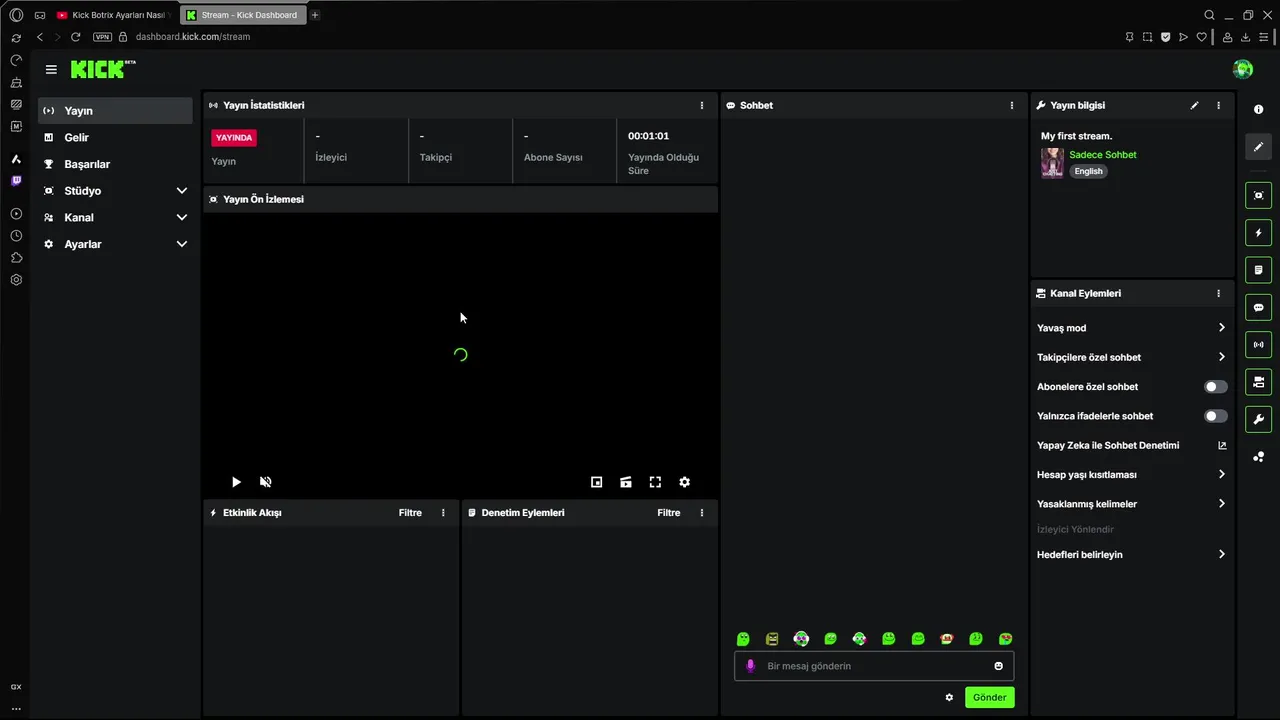Click the Sadece Sohbet category thumbnail
The image size is (1280, 720).
tap(1052, 163)
